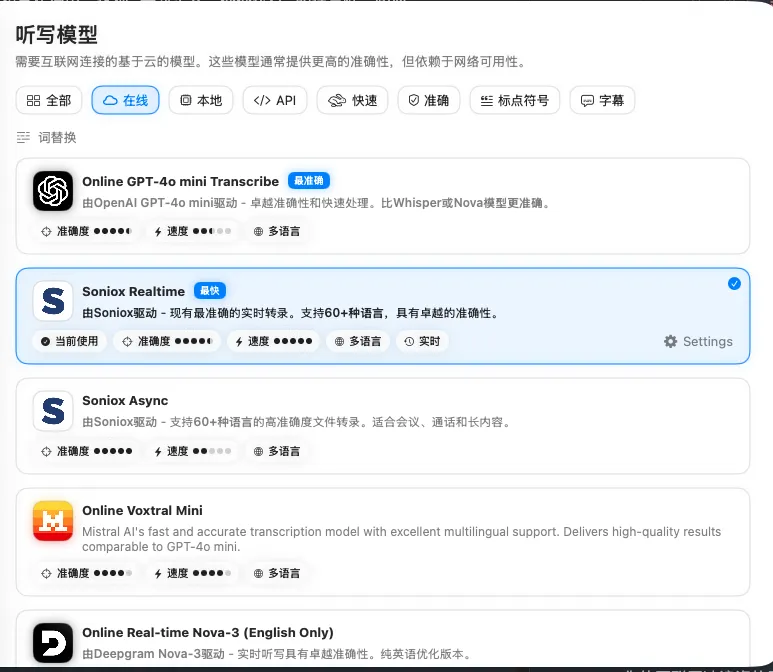Click Soniox Async 速度 rating chip
Screen dimensions: 773x672
[193, 451]
